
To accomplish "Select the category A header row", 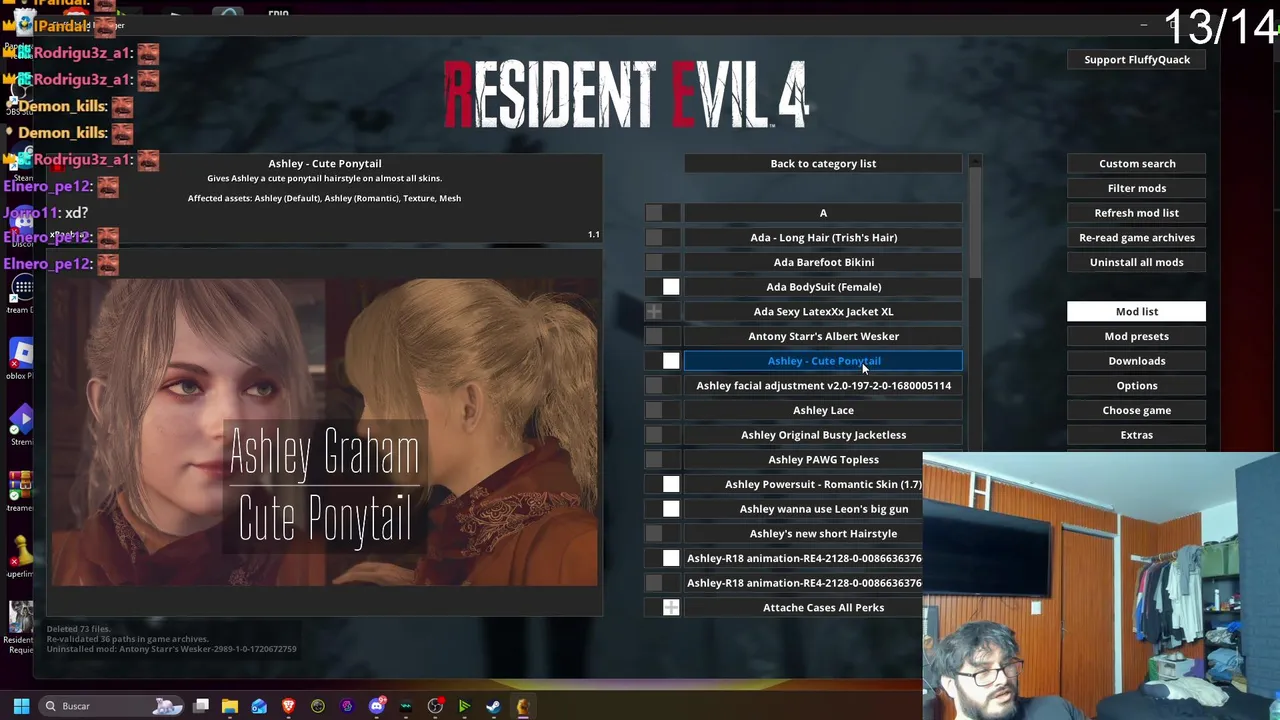I will pos(823,213).
